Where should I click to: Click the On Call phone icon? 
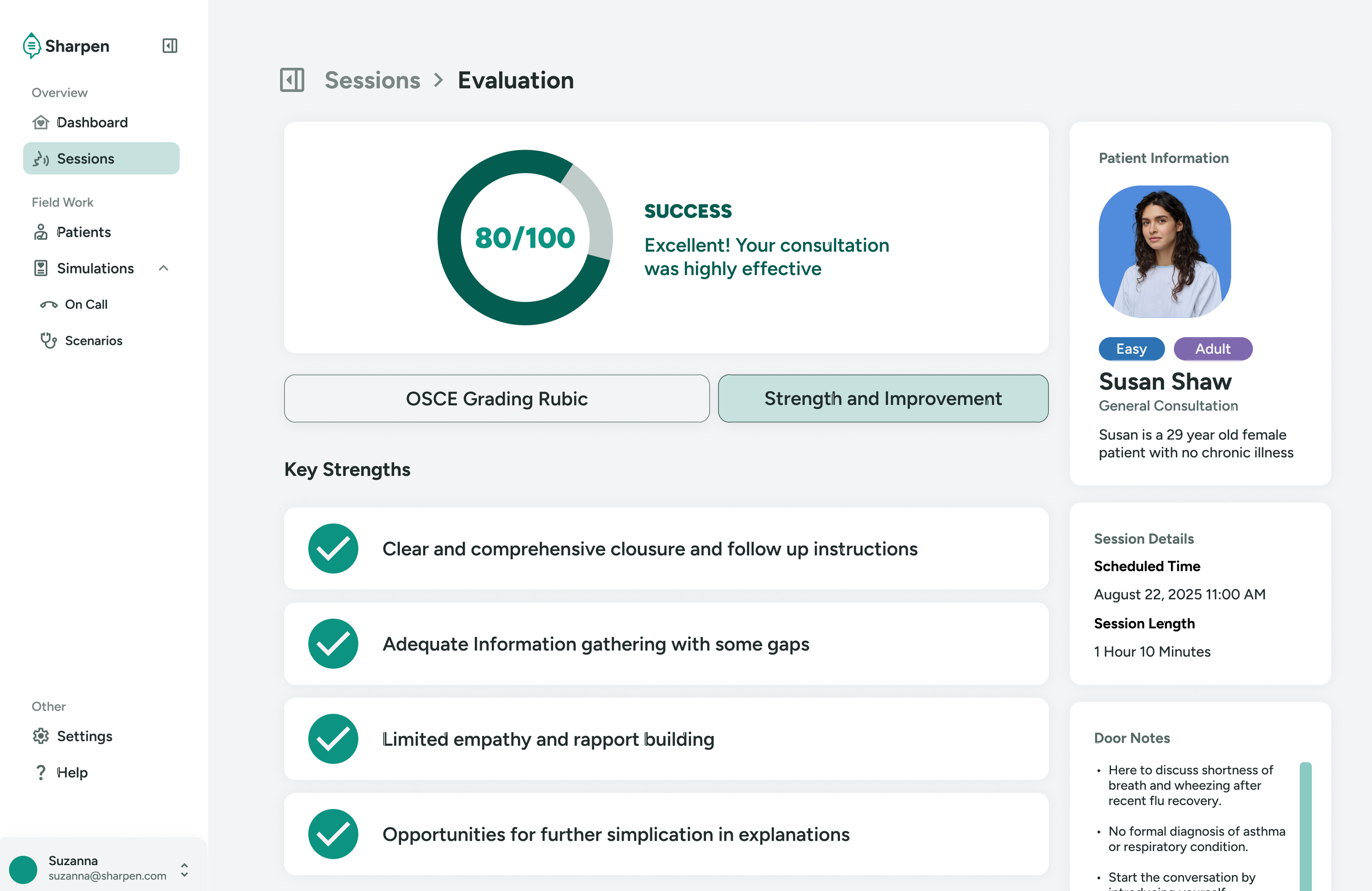click(x=49, y=304)
